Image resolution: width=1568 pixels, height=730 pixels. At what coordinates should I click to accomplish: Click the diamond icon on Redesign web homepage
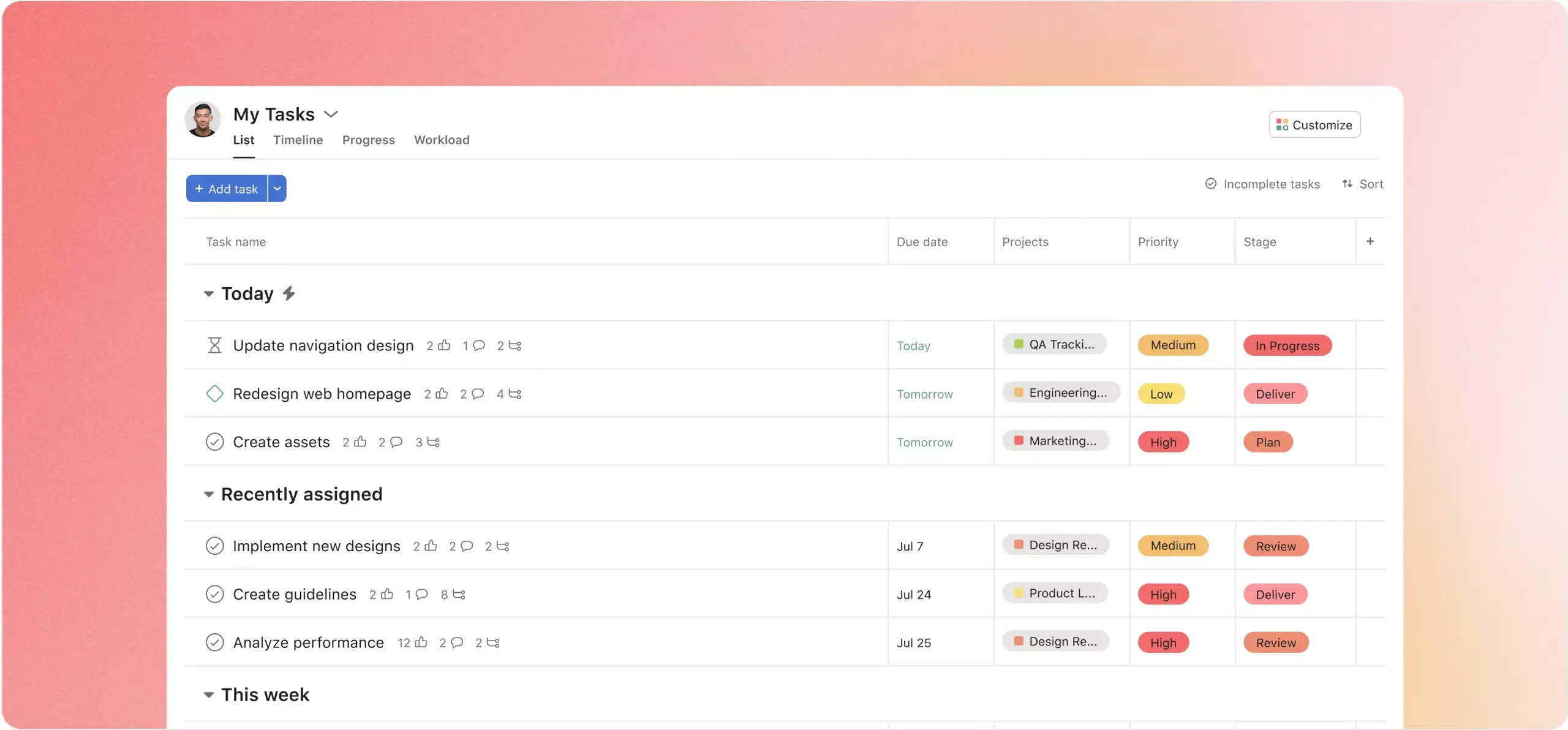(x=214, y=393)
